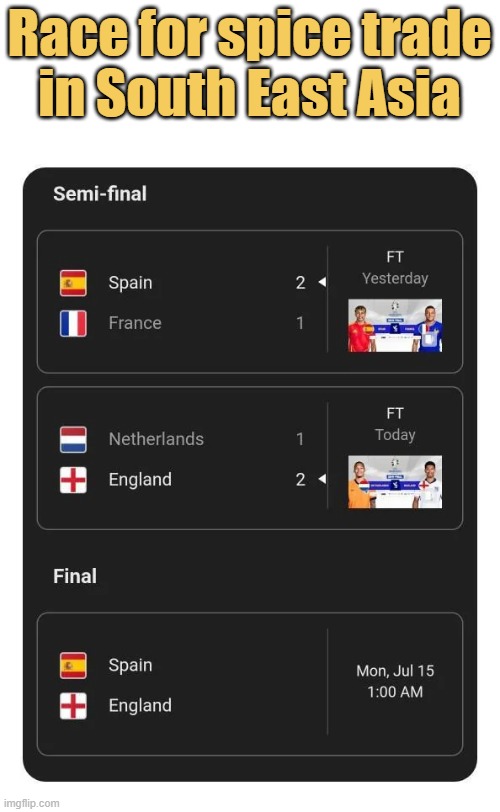Image resolution: width=500 pixels, height=812 pixels.
Task: Click the France flag icon
Action: click(73, 323)
